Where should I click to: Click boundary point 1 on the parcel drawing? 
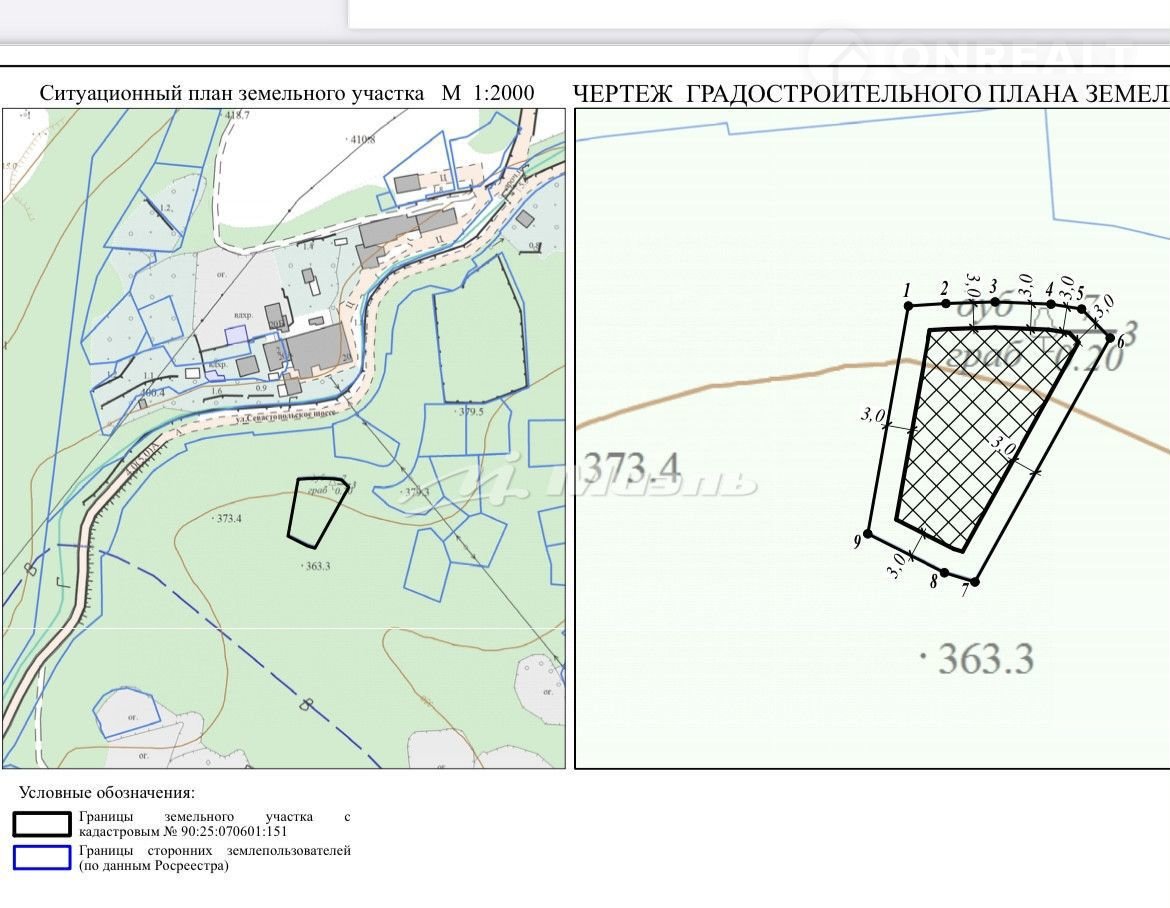click(908, 306)
